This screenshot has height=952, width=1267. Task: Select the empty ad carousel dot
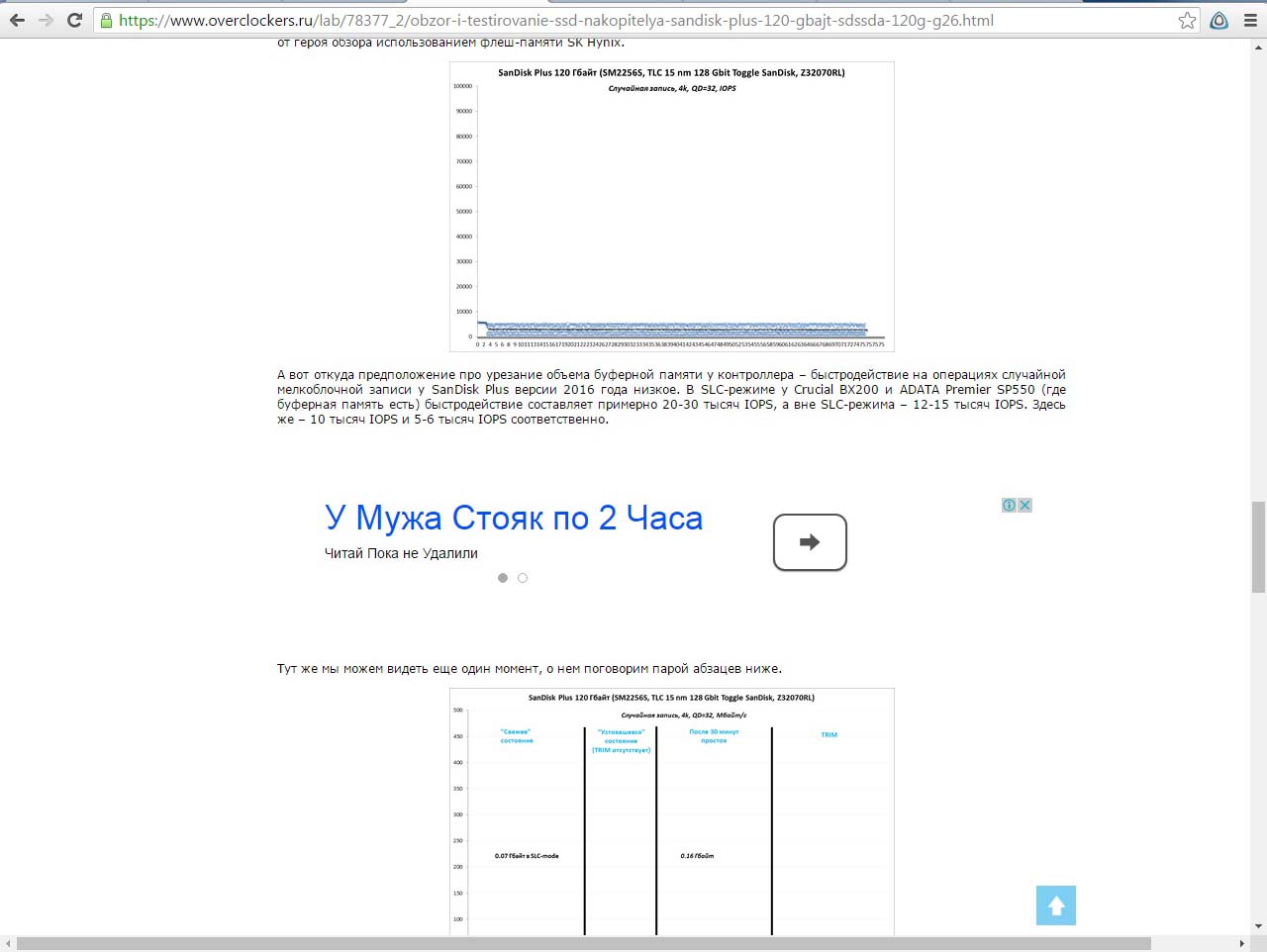(x=523, y=578)
